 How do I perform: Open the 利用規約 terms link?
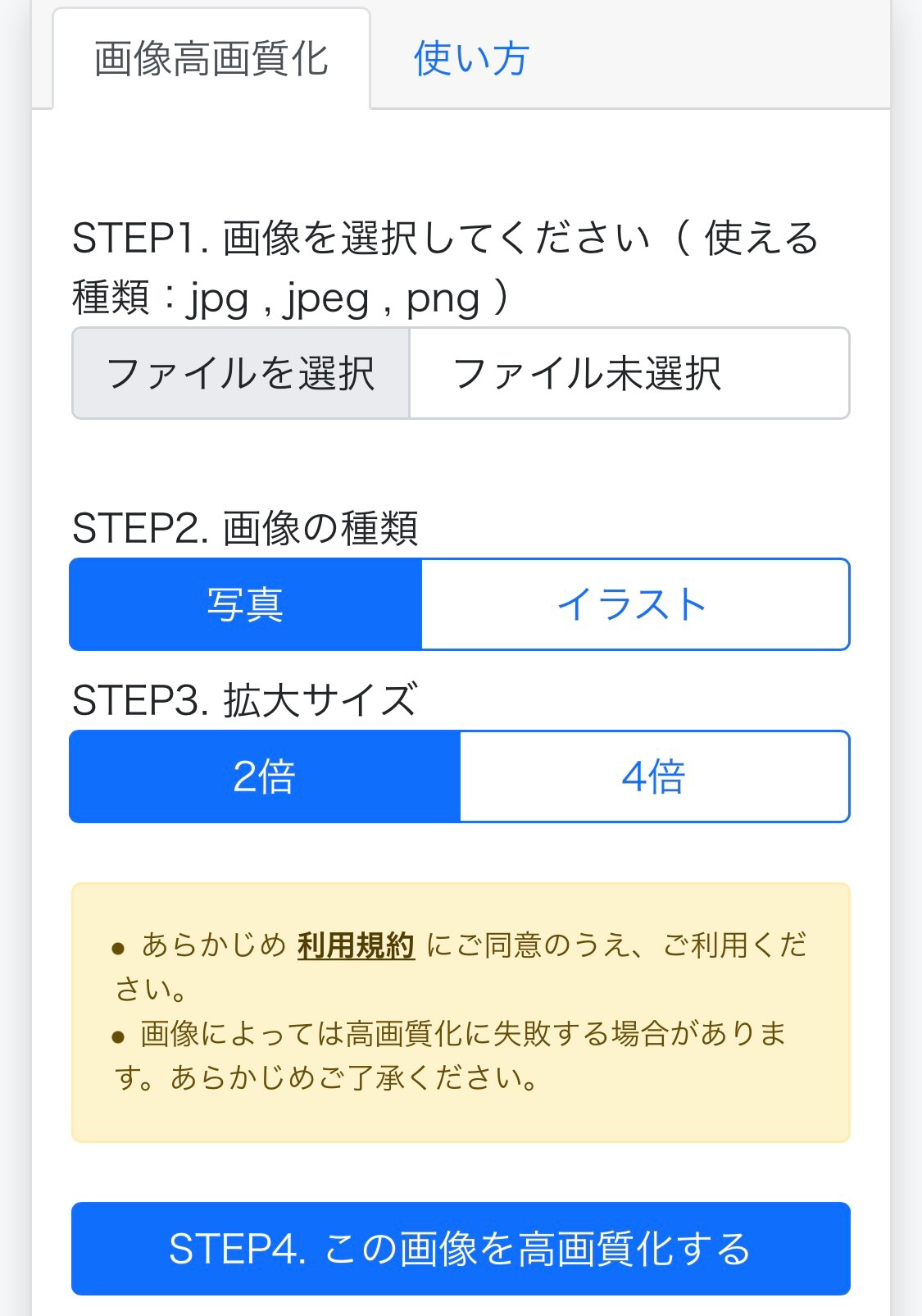tap(356, 945)
